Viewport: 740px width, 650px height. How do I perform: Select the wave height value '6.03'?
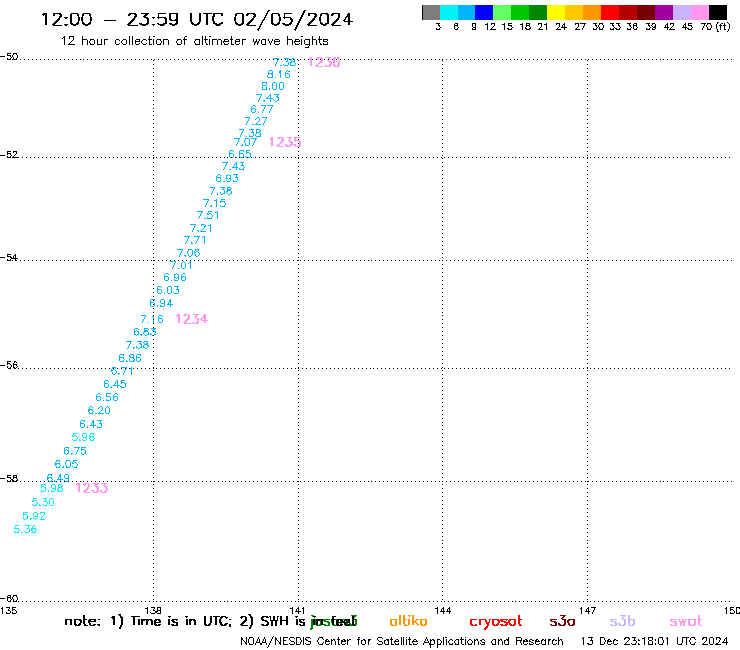[x=168, y=290]
